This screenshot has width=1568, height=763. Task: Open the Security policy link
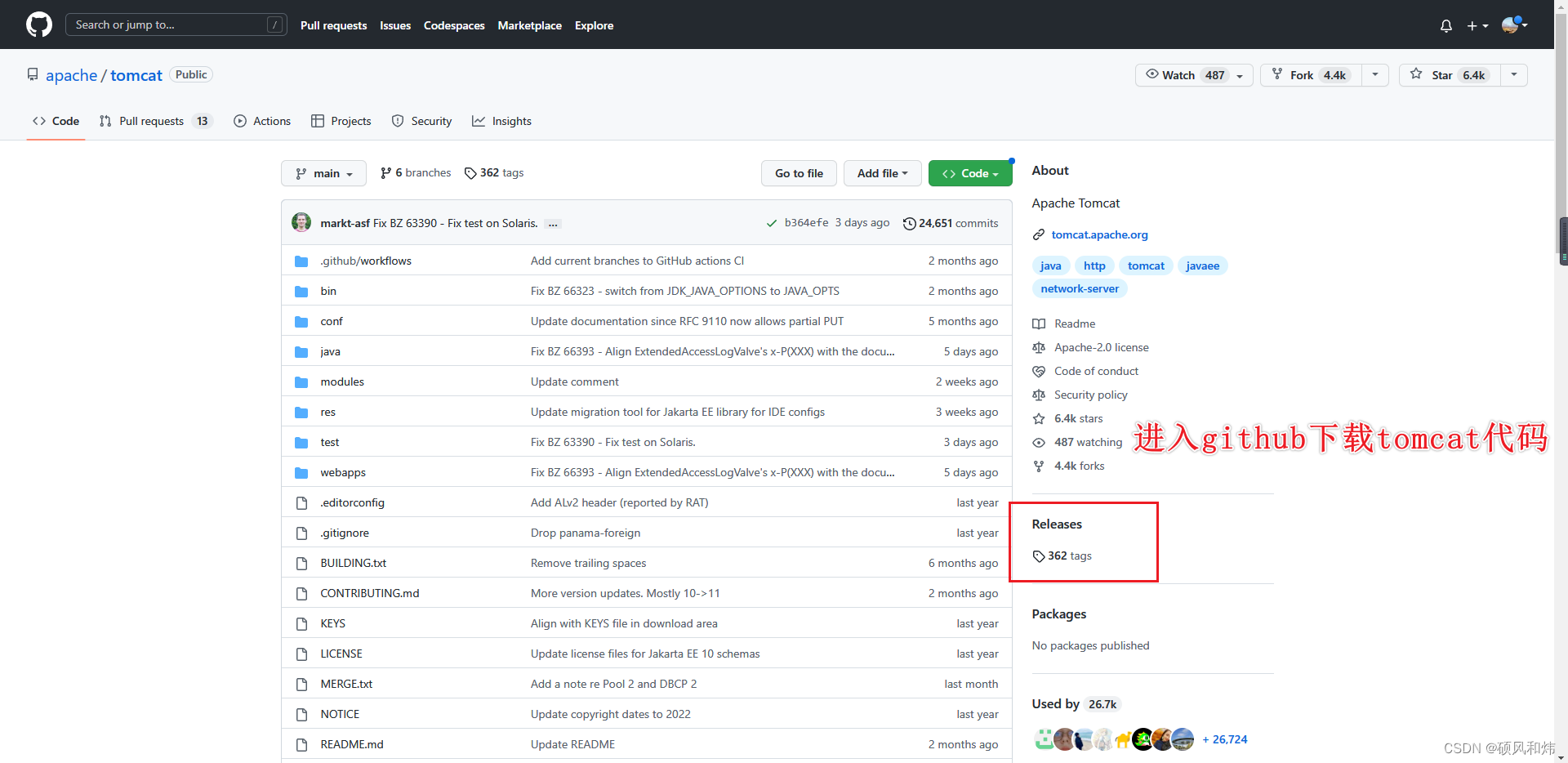(x=1090, y=395)
